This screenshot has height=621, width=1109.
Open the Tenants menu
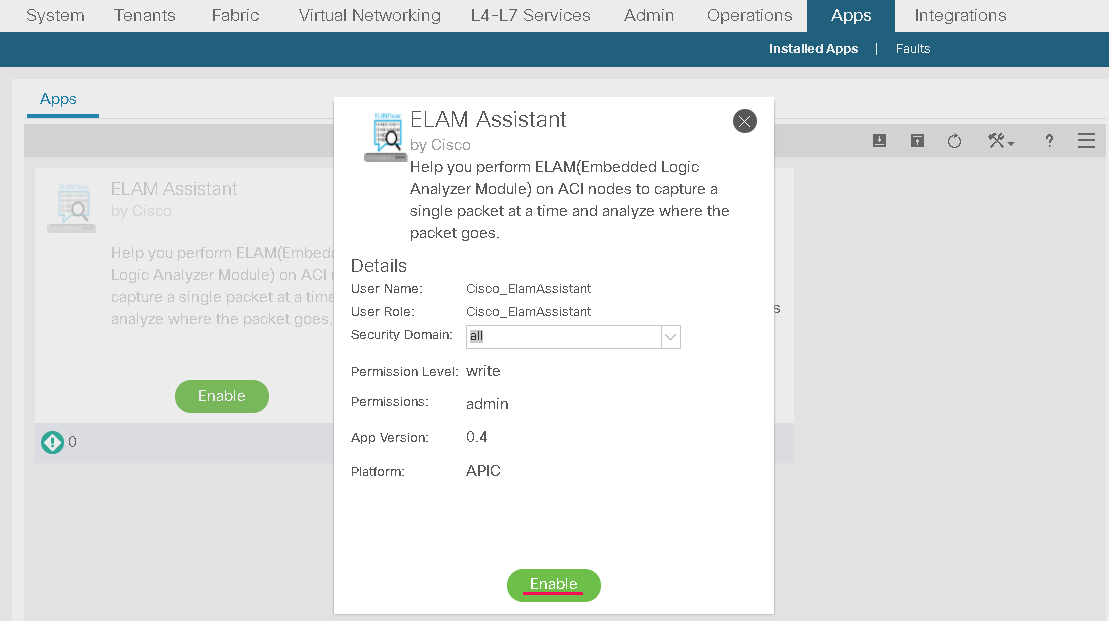click(x=144, y=16)
